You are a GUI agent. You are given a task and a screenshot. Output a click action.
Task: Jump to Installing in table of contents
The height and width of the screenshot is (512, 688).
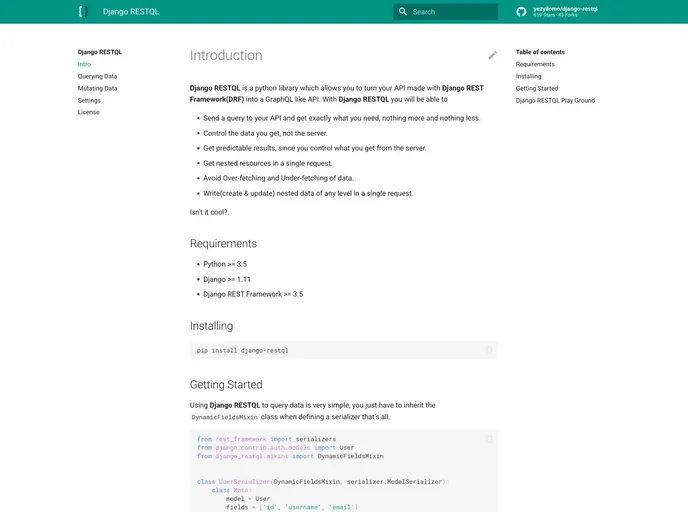[x=528, y=76]
